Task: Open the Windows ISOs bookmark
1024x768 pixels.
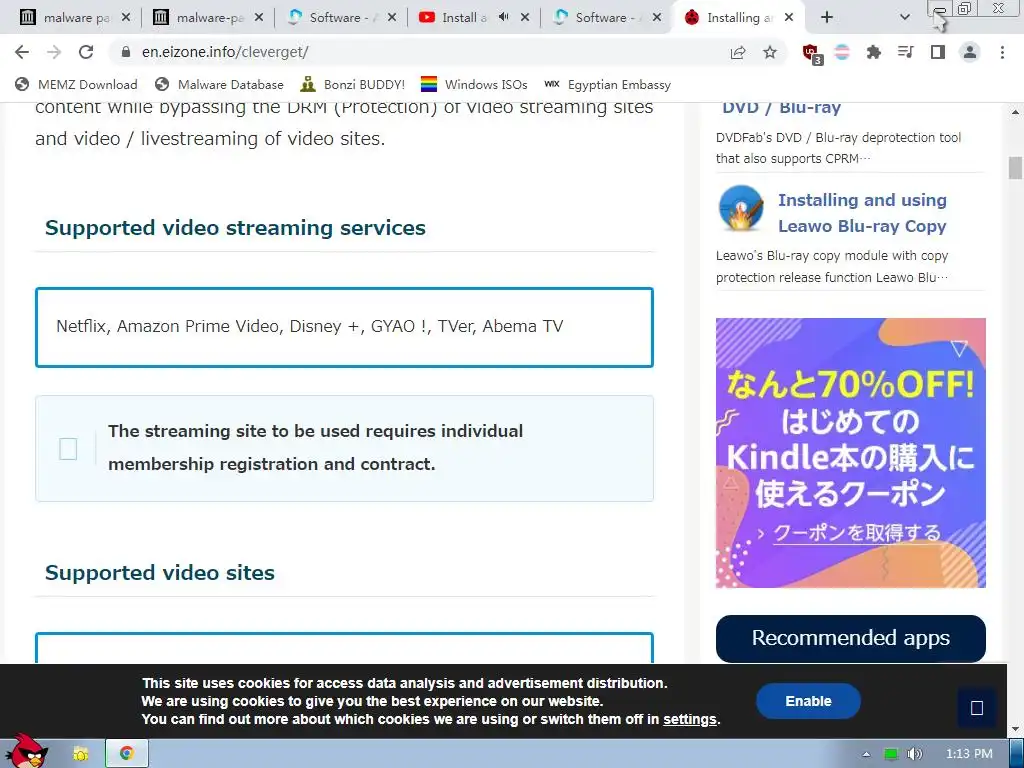Action: (x=474, y=84)
